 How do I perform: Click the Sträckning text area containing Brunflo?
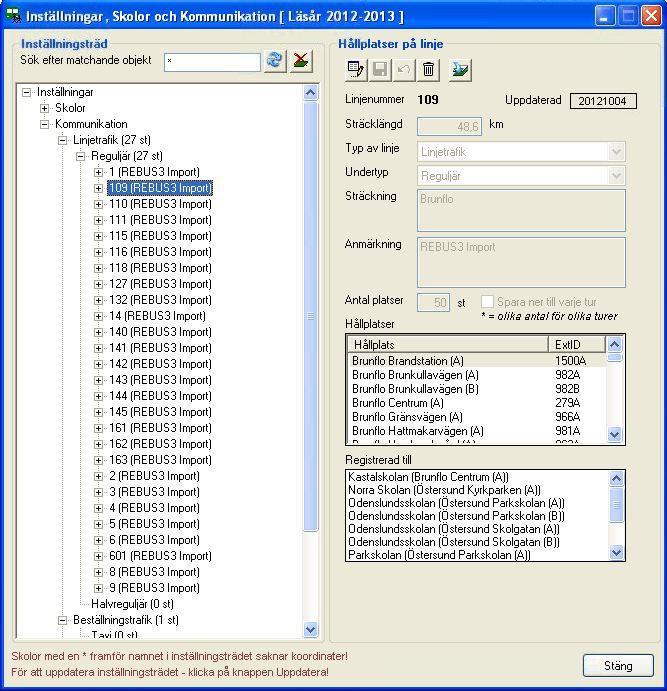click(521, 211)
